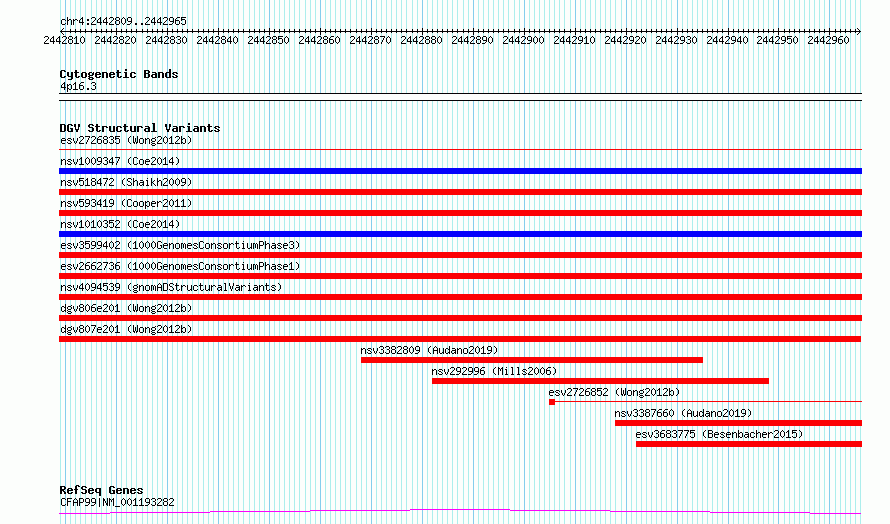Viewport: 890px width, 524px height.
Task: Select variant label esv2662736 (1000GenomesConsortiumPhase1)
Action: [180, 266]
